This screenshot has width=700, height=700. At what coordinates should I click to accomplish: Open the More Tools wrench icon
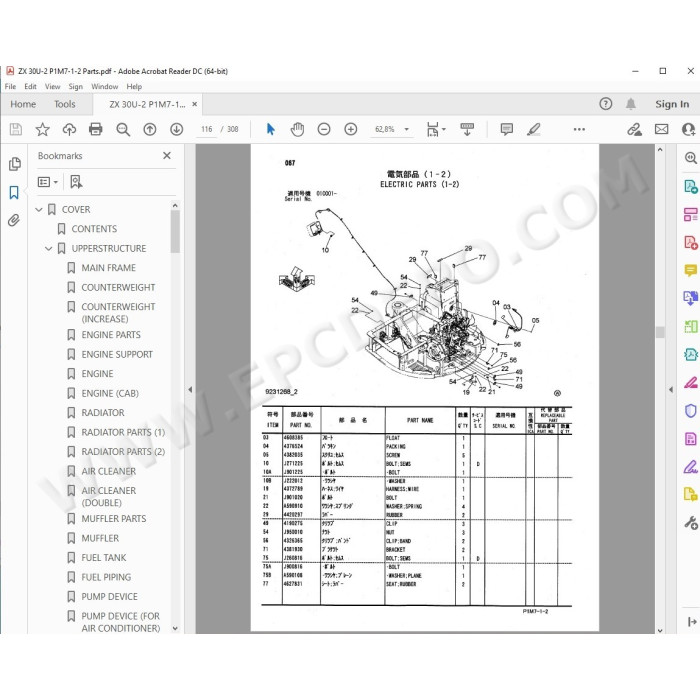691,523
